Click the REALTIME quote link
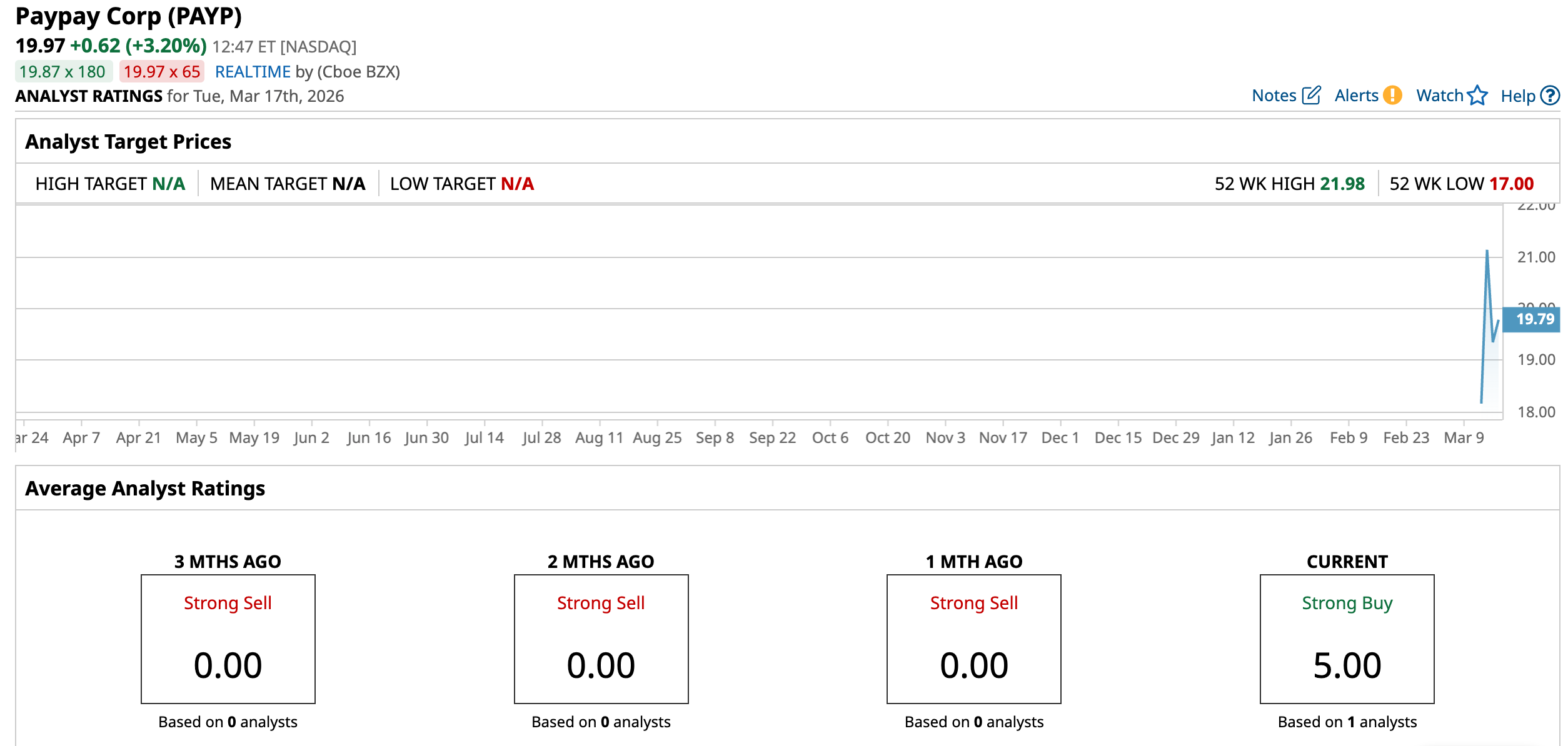 (x=253, y=72)
